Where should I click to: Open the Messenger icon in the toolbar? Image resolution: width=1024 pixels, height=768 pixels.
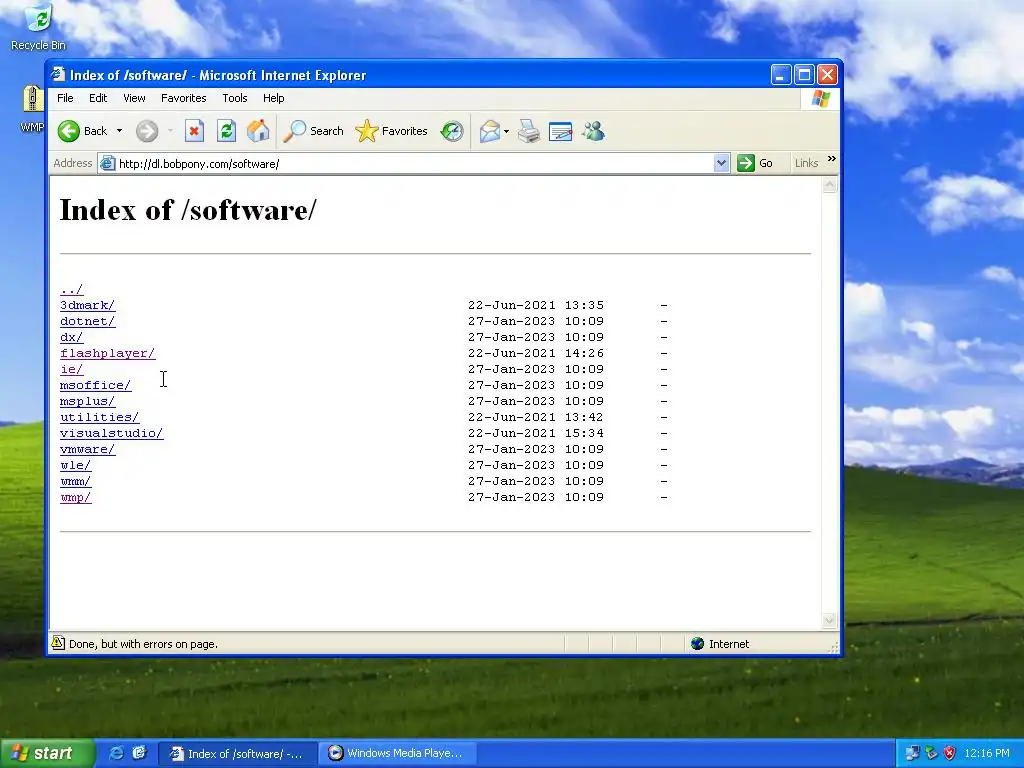(x=593, y=131)
